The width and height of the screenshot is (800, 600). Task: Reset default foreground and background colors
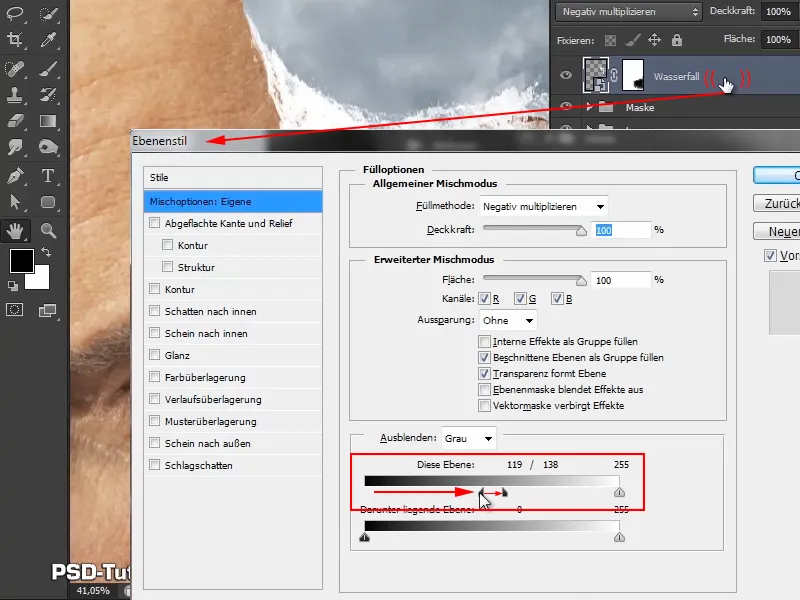(13, 286)
